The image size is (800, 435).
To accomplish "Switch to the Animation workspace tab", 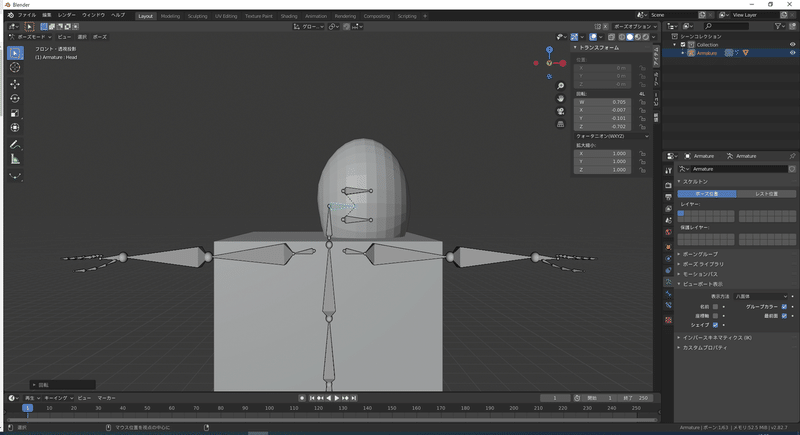I will click(316, 16).
